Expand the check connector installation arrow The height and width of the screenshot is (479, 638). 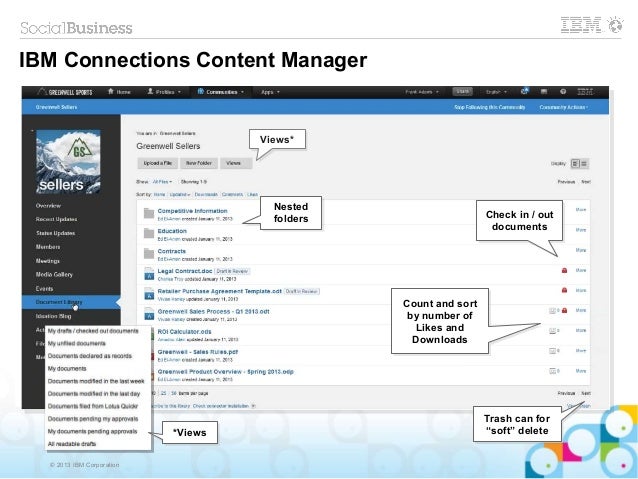[x=253, y=406]
